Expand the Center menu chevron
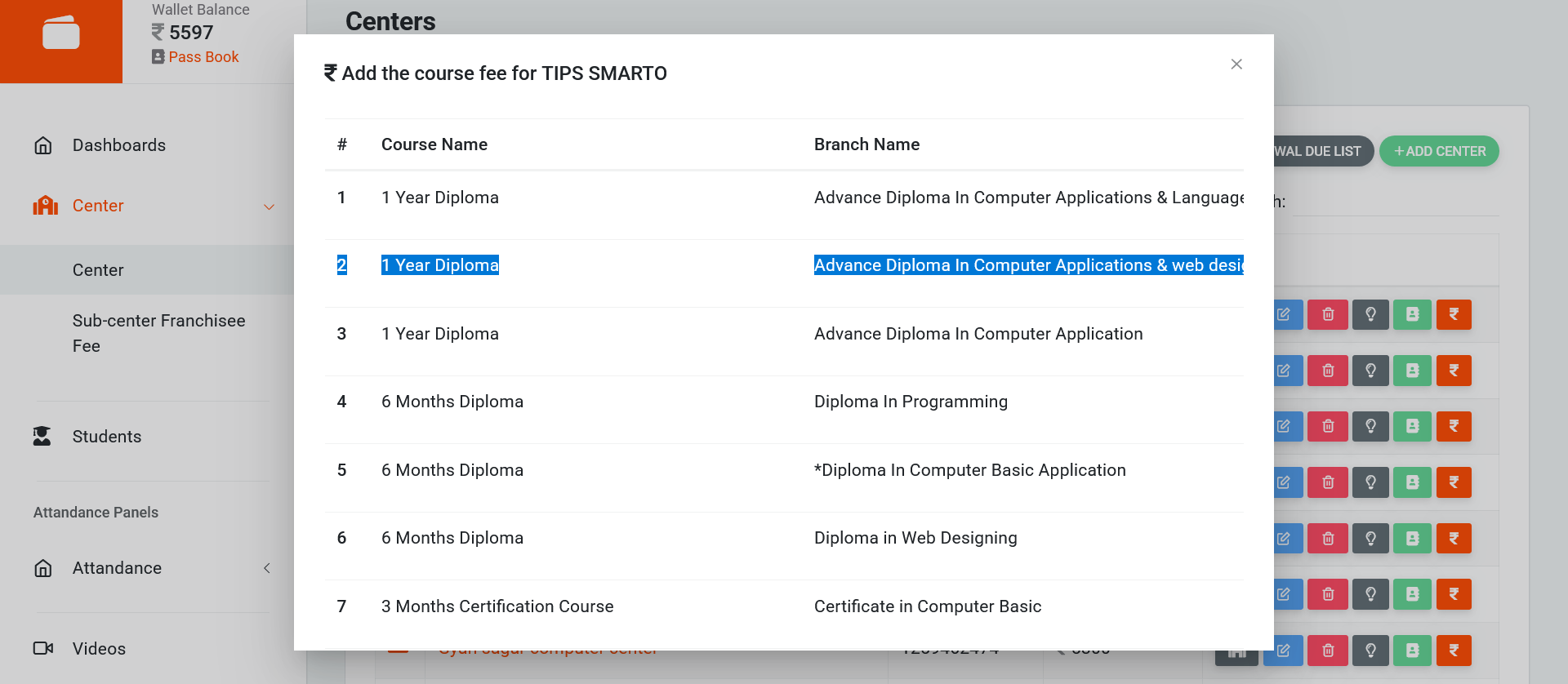 (x=269, y=207)
